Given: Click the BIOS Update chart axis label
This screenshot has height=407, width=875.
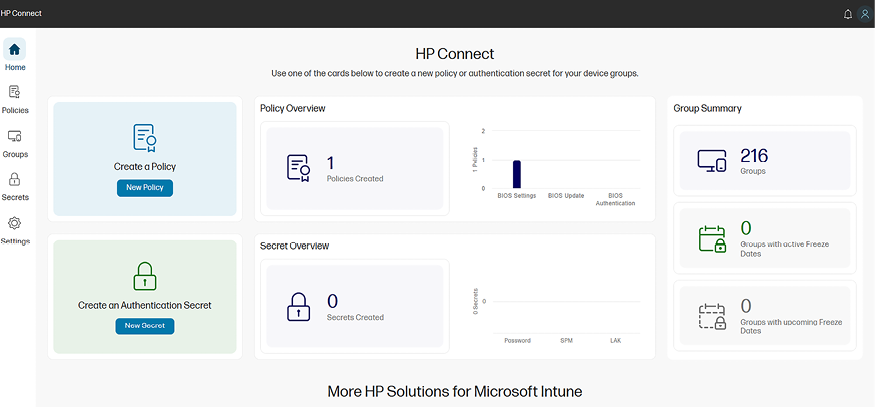Looking at the screenshot, I should click(566, 196).
